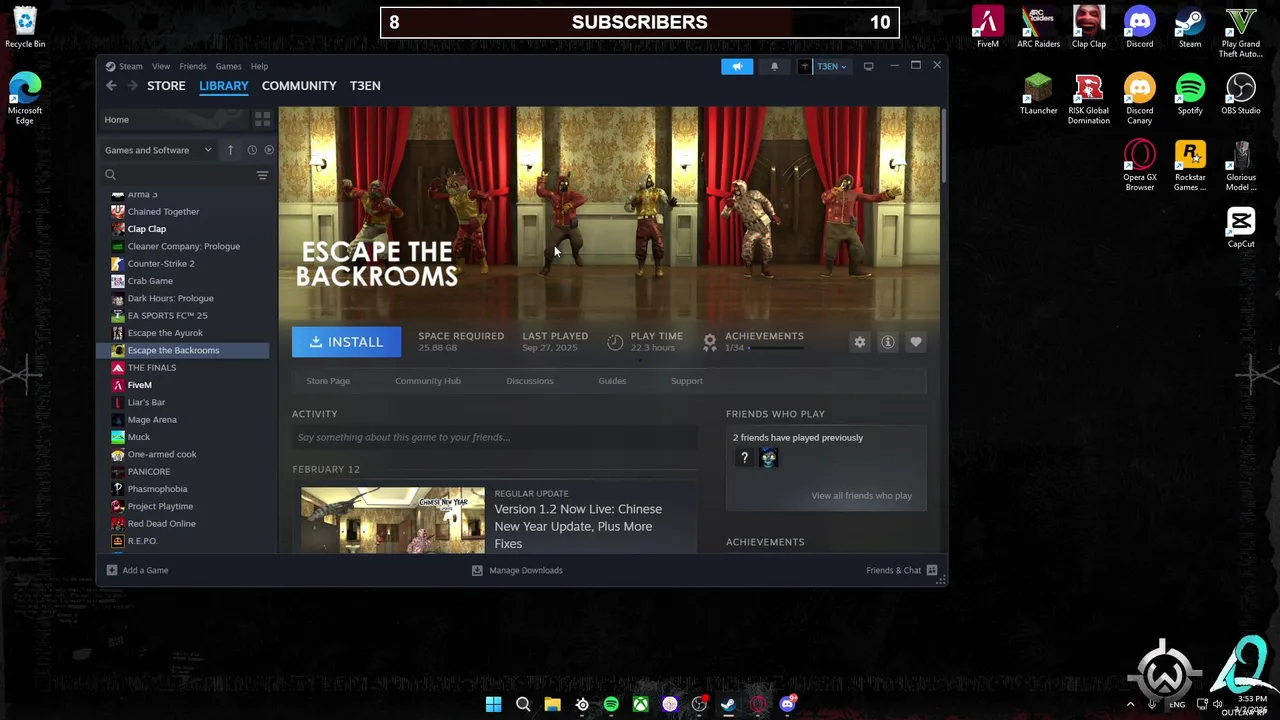Open game settings gear icon
Screen dimensions: 1280x720
[859, 342]
